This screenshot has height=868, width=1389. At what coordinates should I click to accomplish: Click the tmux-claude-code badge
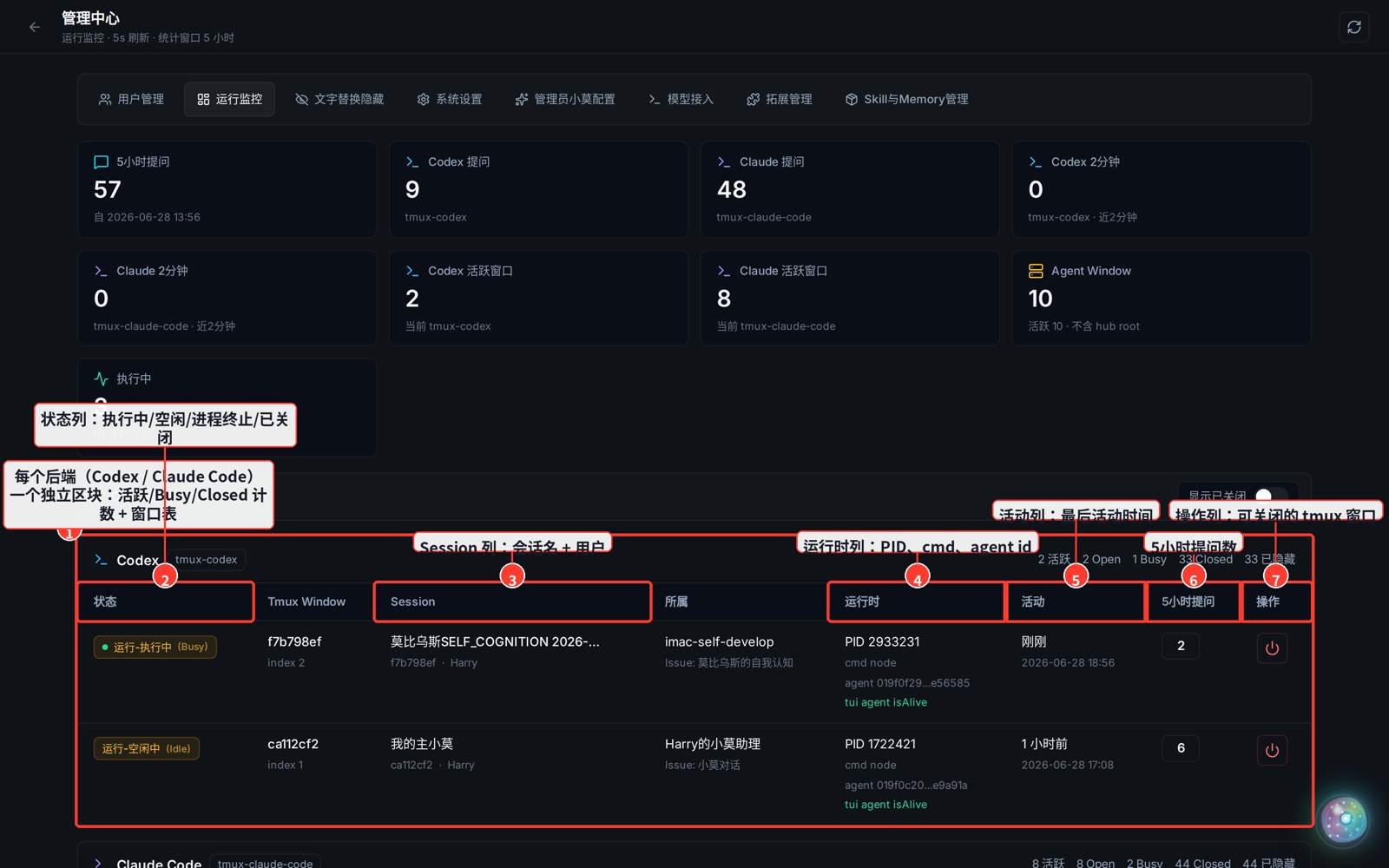pos(265,864)
